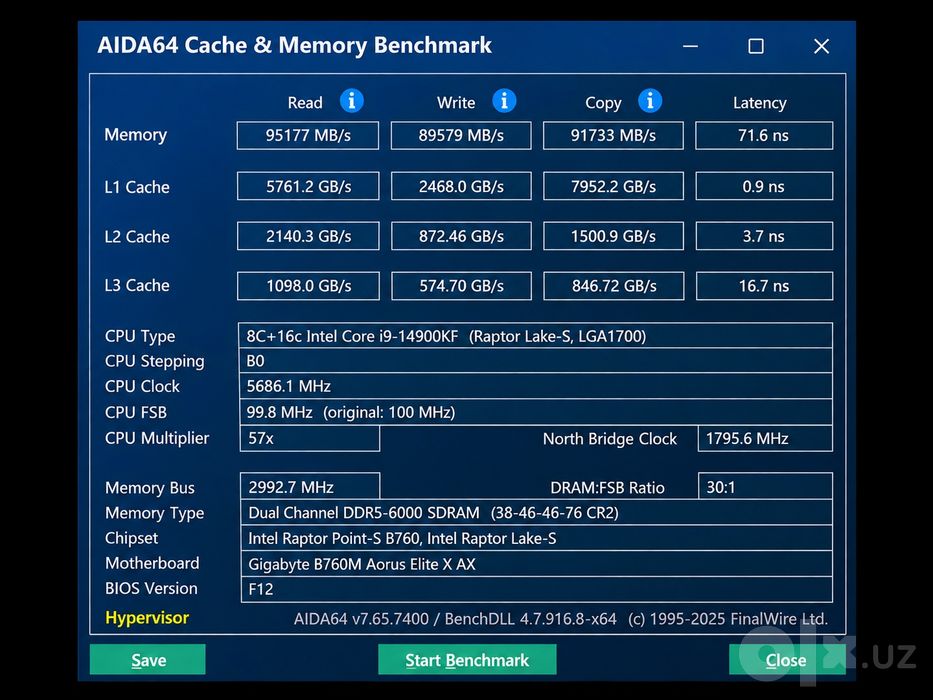This screenshot has width=933, height=700.
Task: Select Memory write value 89579 MB/s
Action: pos(461,136)
